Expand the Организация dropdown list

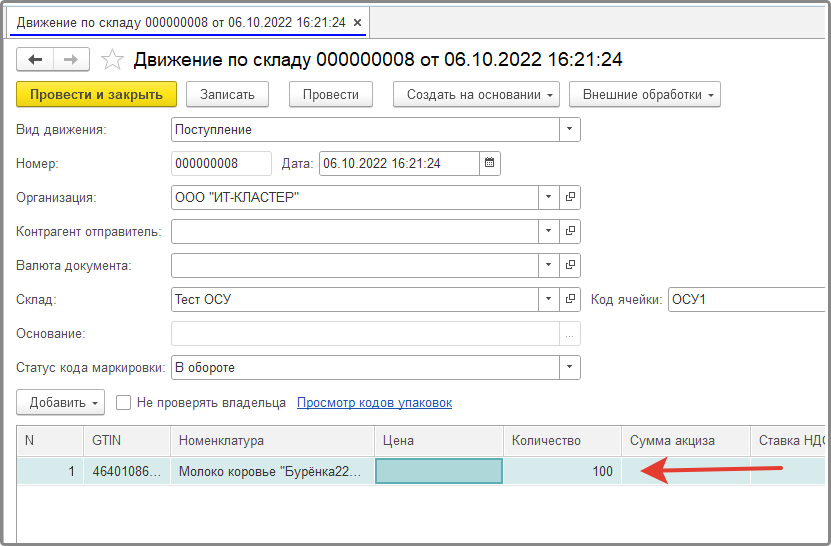pos(549,197)
